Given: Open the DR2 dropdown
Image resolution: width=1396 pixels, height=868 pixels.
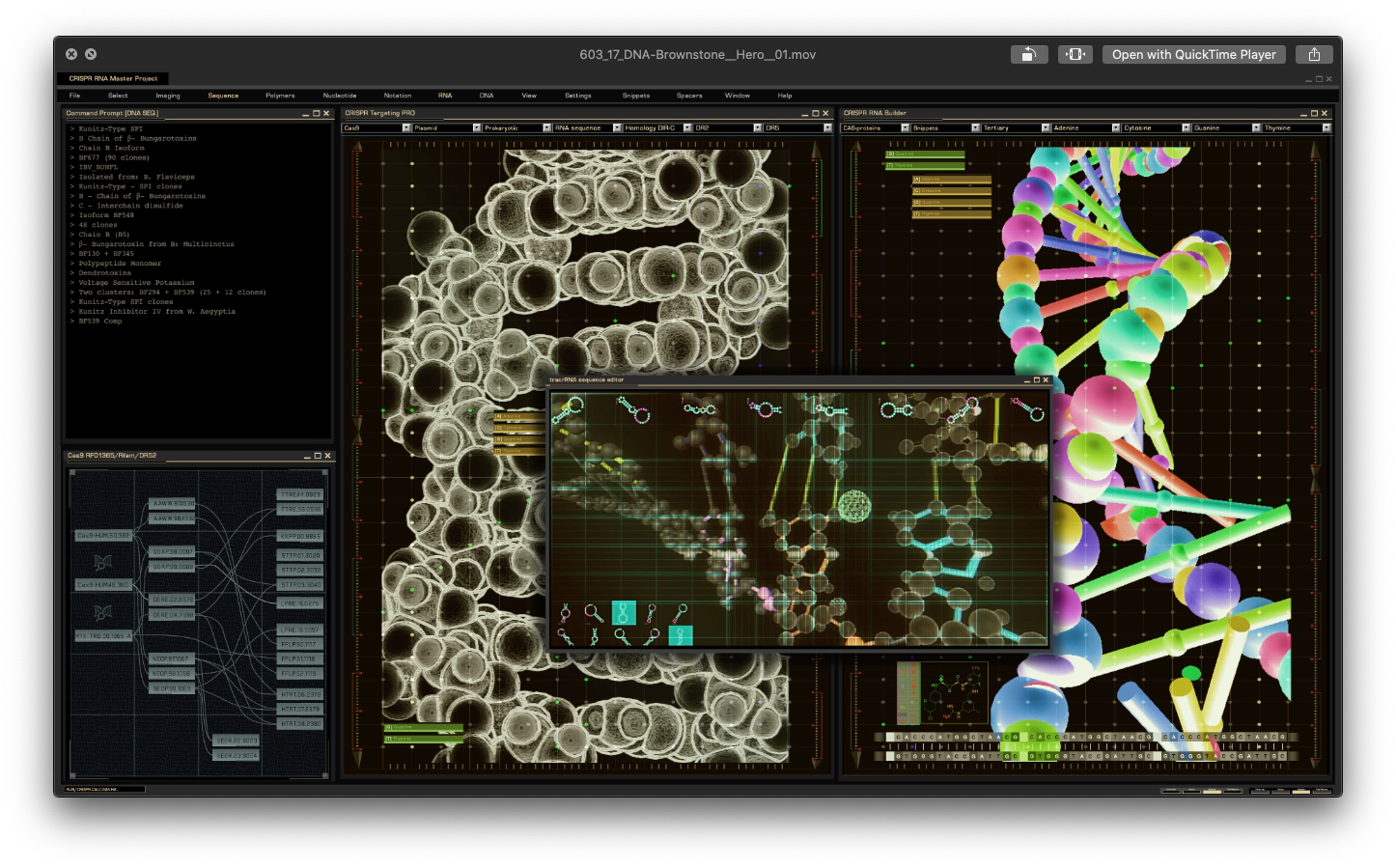Looking at the screenshot, I should pos(728,127).
